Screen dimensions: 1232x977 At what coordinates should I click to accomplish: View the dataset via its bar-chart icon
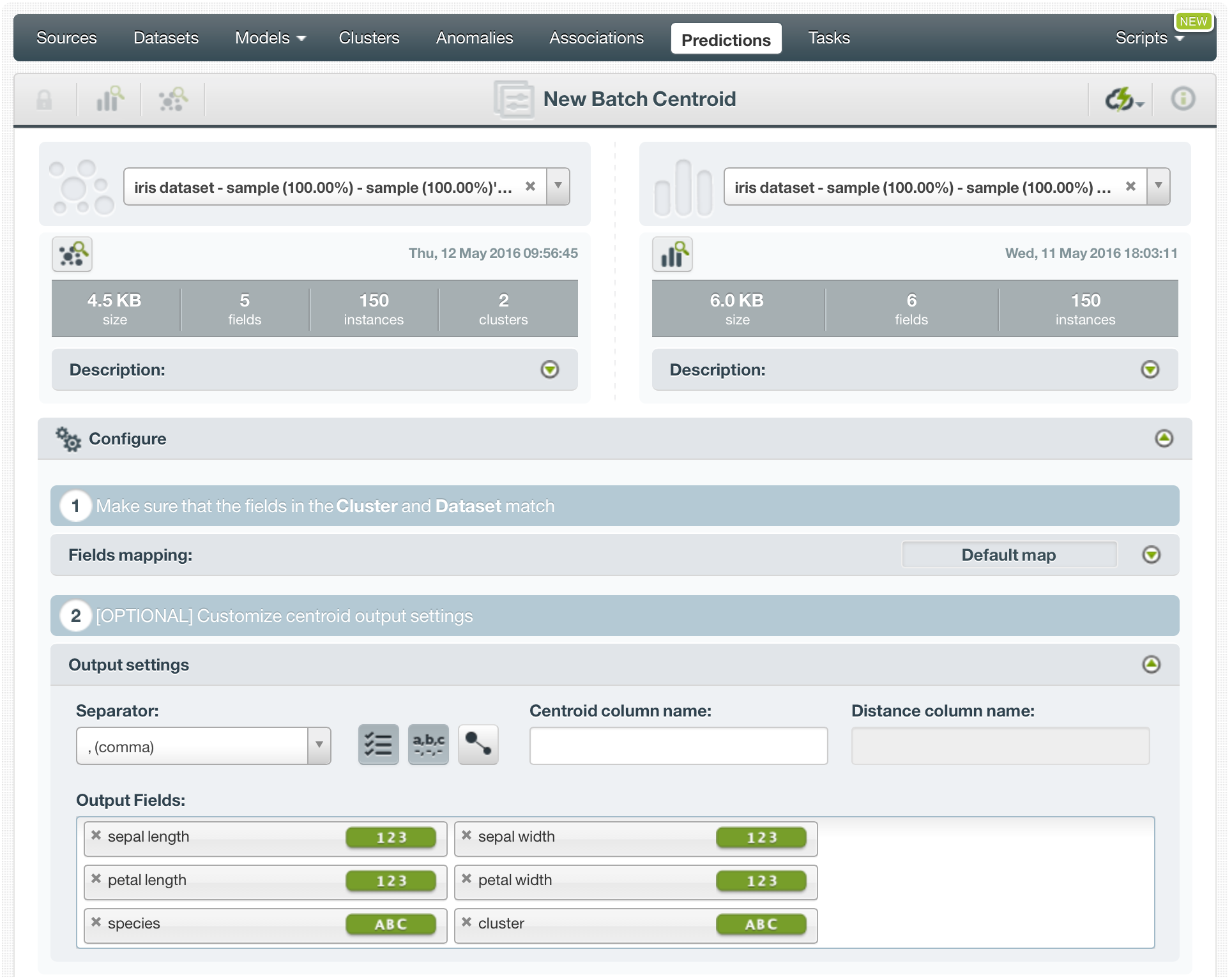coord(673,254)
